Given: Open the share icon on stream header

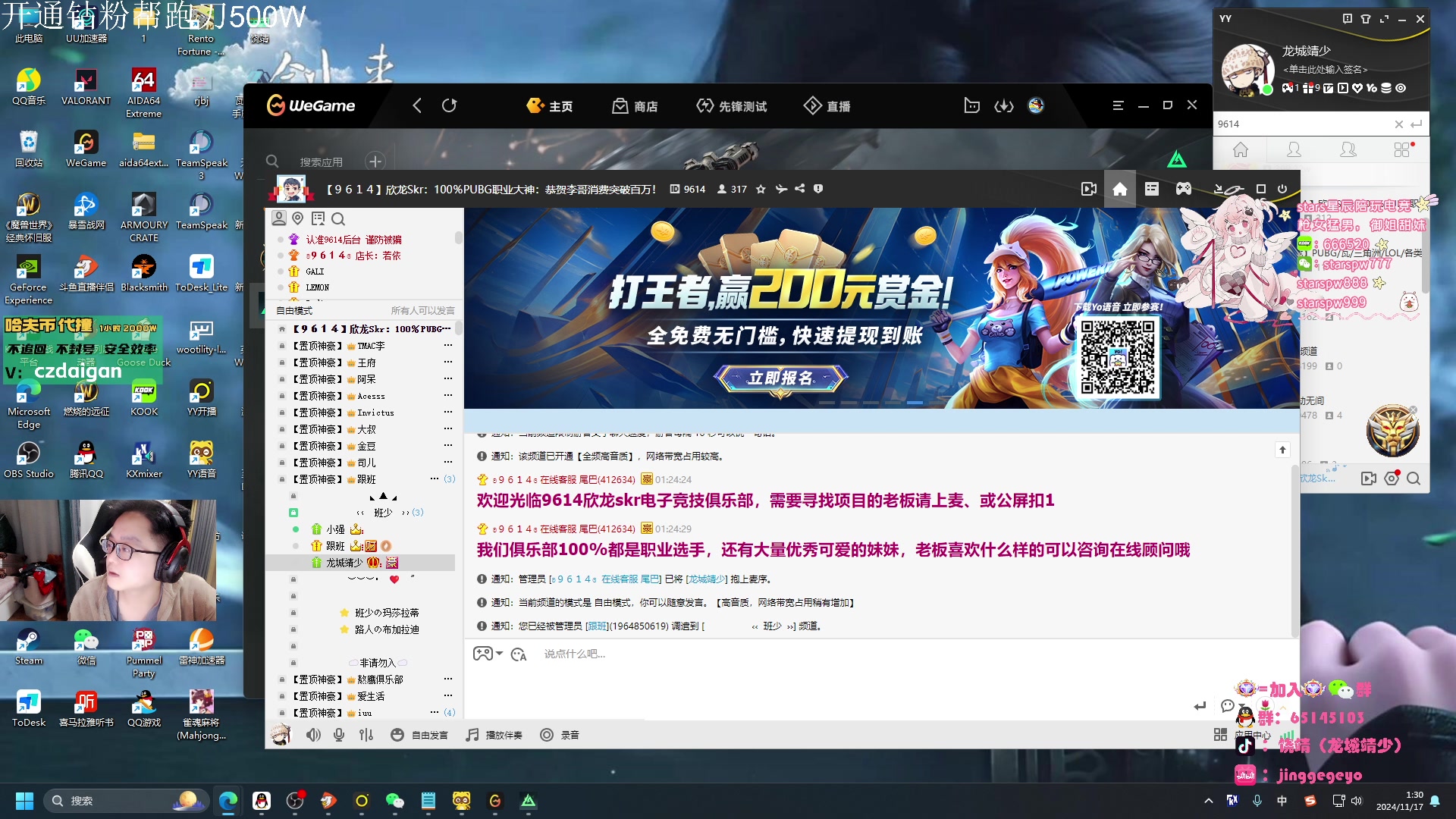Looking at the screenshot, I should tap(800, 189).
